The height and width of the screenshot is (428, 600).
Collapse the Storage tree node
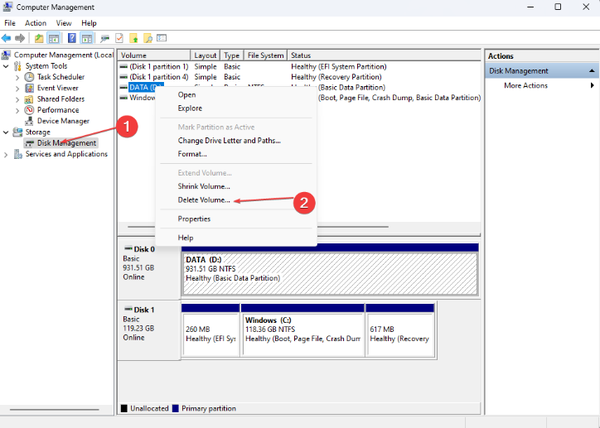tap(6, 132)
